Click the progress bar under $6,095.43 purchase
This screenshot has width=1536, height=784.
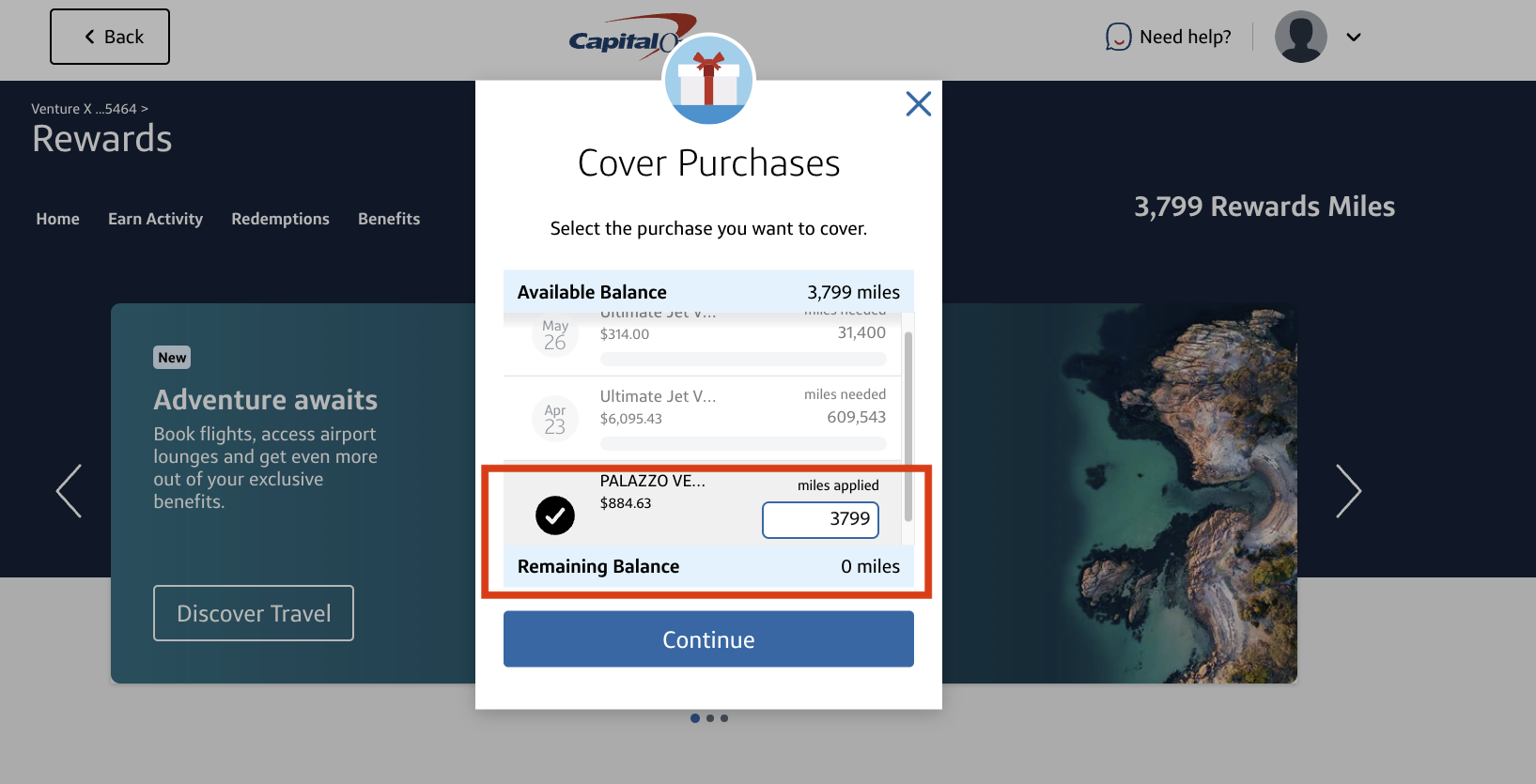743,443
